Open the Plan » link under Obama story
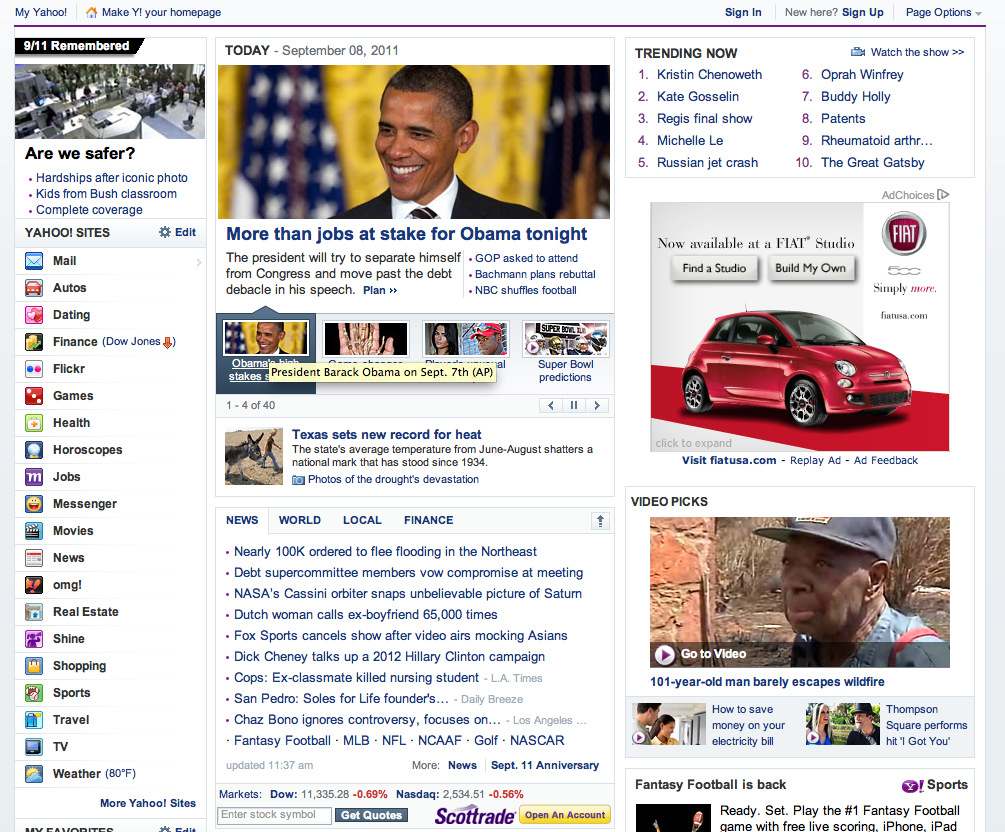Viewport: 1005px width, 832px height. [380, 290]
